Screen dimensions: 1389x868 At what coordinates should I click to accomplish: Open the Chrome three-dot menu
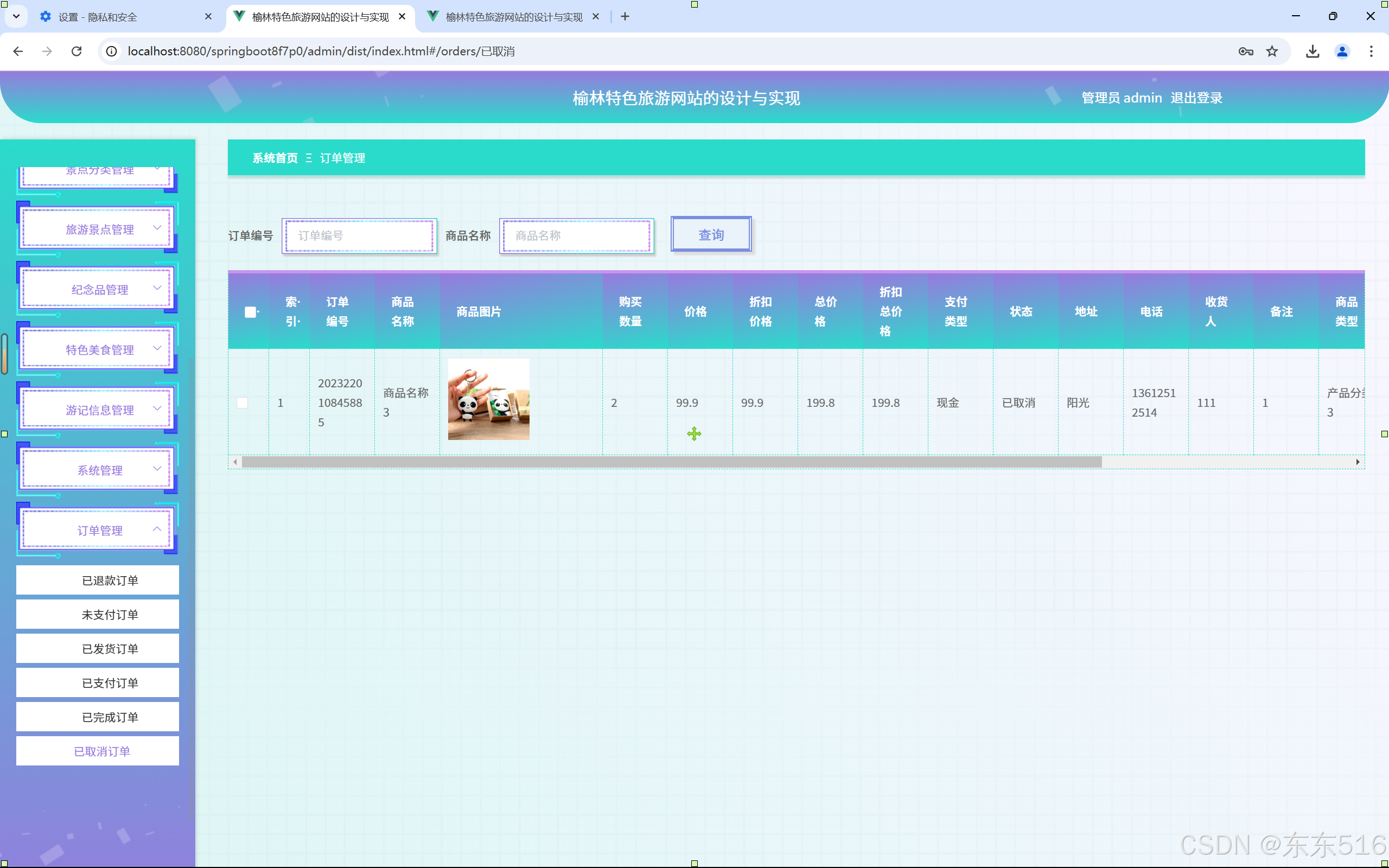1371,51
